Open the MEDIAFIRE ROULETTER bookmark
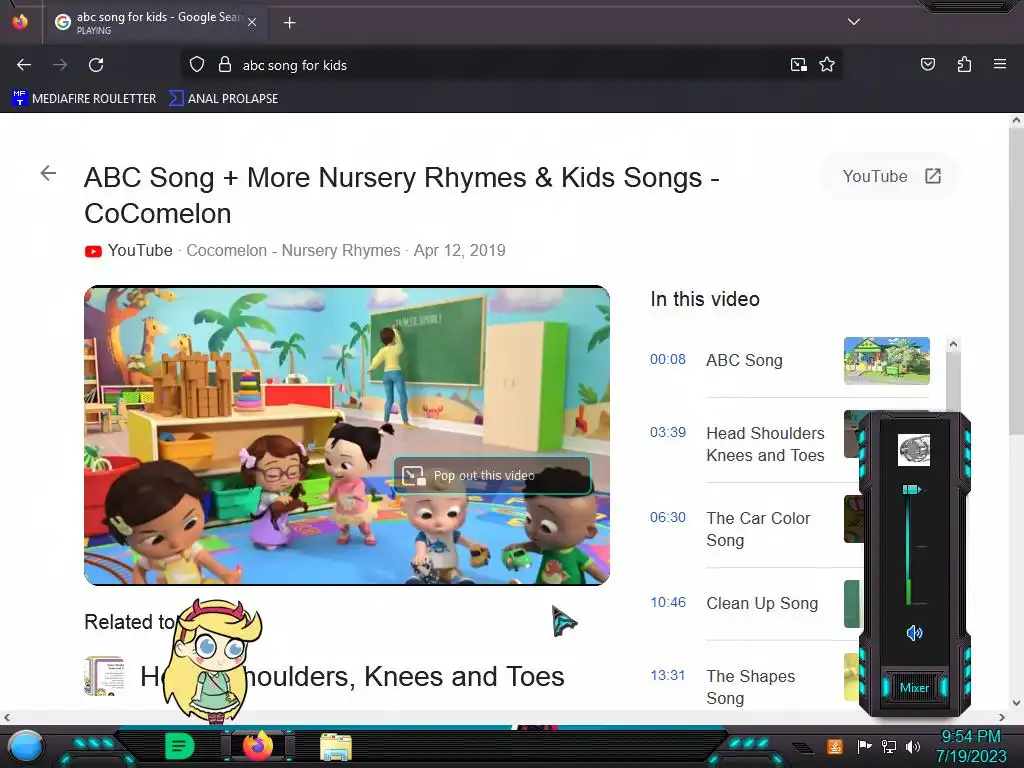 [x=84, y=99]
